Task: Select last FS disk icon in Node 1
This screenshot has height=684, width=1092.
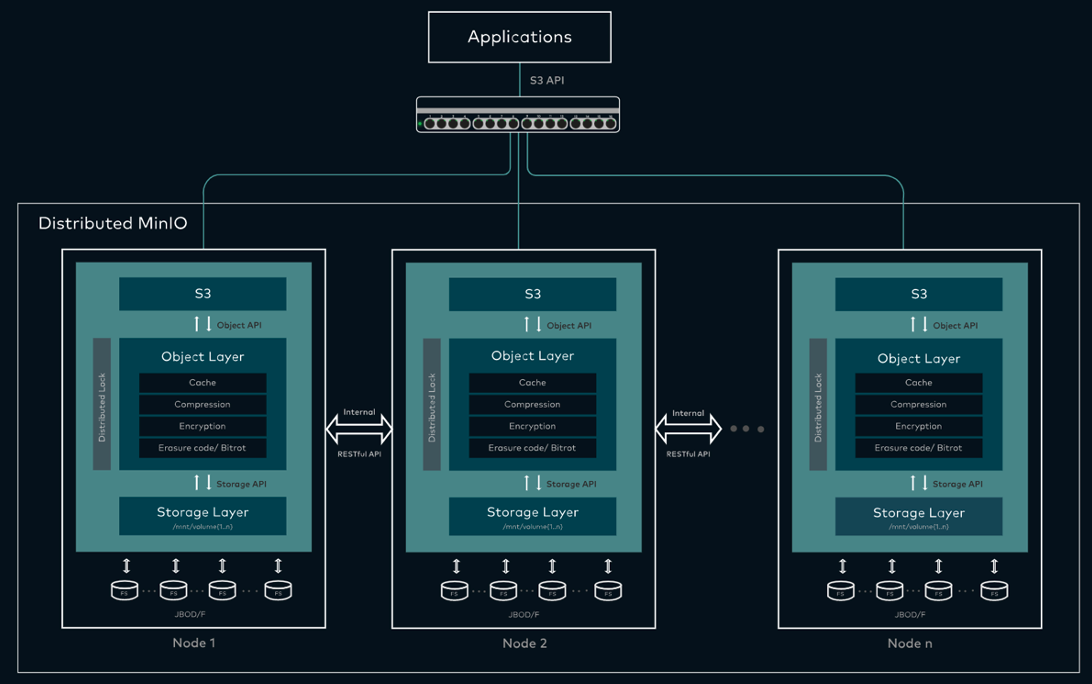Action: click(x=278, y=591)
